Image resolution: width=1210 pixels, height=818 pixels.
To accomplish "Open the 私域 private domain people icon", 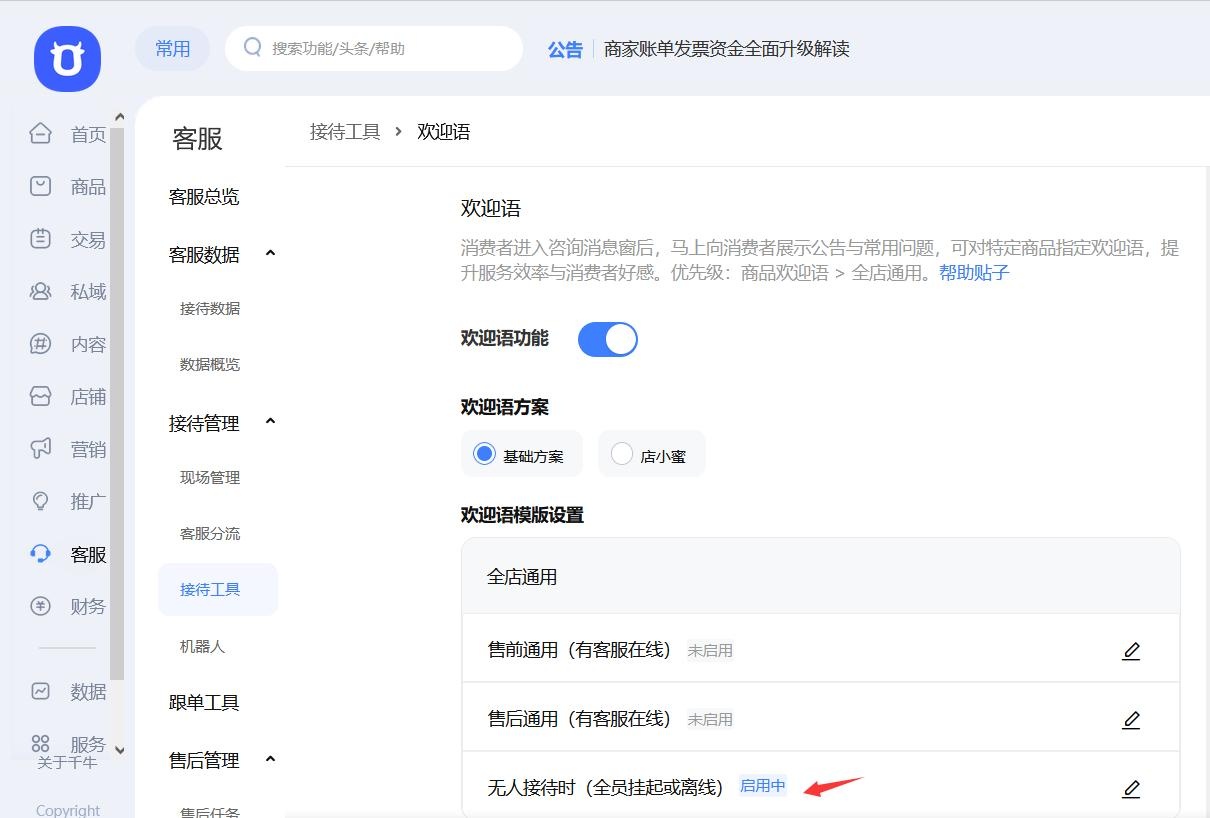I will tap(40, 291).
